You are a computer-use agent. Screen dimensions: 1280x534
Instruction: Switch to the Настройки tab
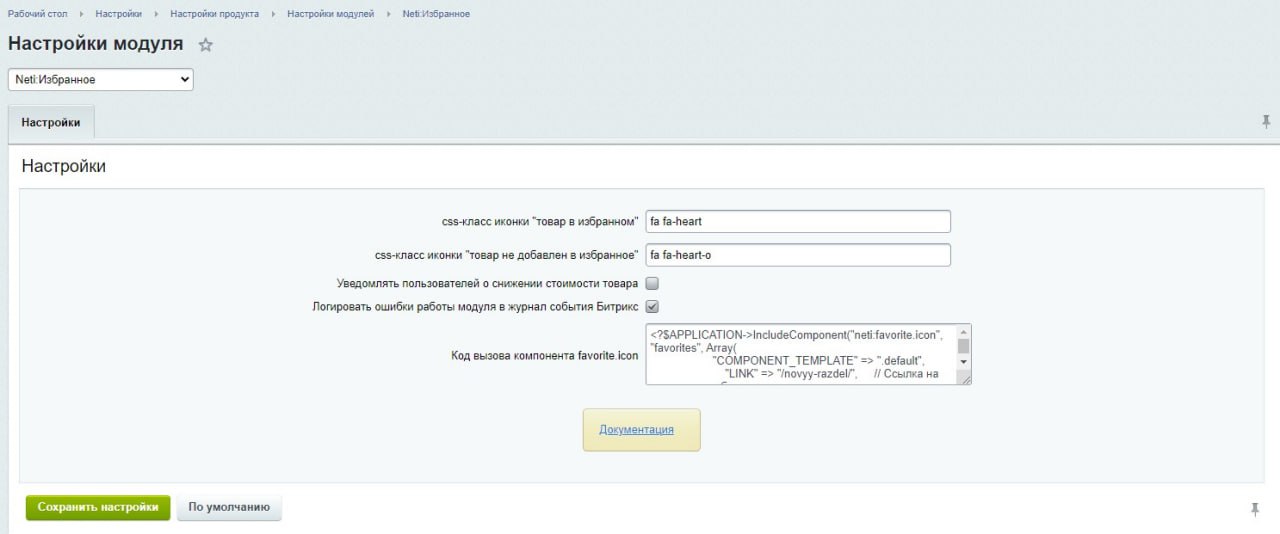click(x=51, y=122)
